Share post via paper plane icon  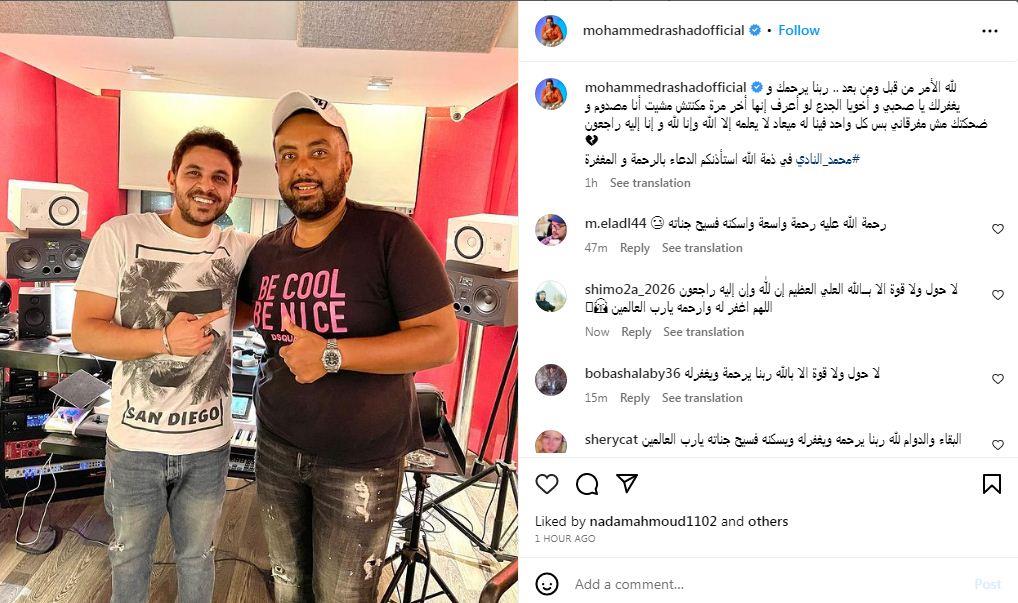click(627, 483)
